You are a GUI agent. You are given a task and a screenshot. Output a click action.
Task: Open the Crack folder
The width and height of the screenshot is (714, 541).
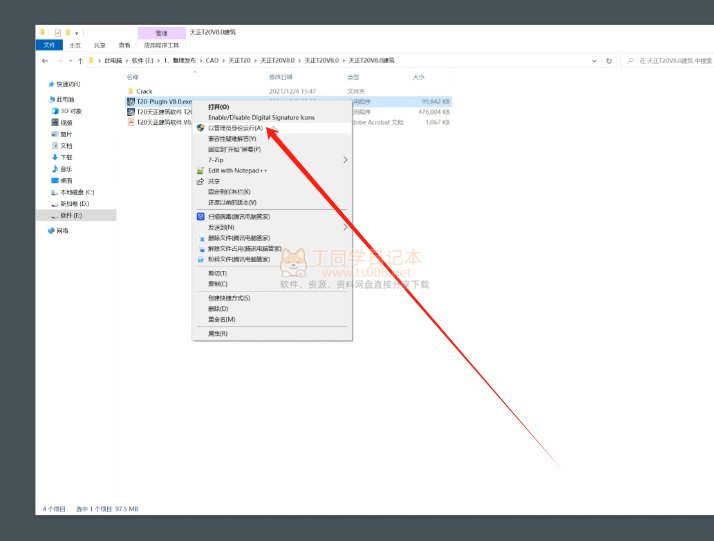click(x=144, y=91)
